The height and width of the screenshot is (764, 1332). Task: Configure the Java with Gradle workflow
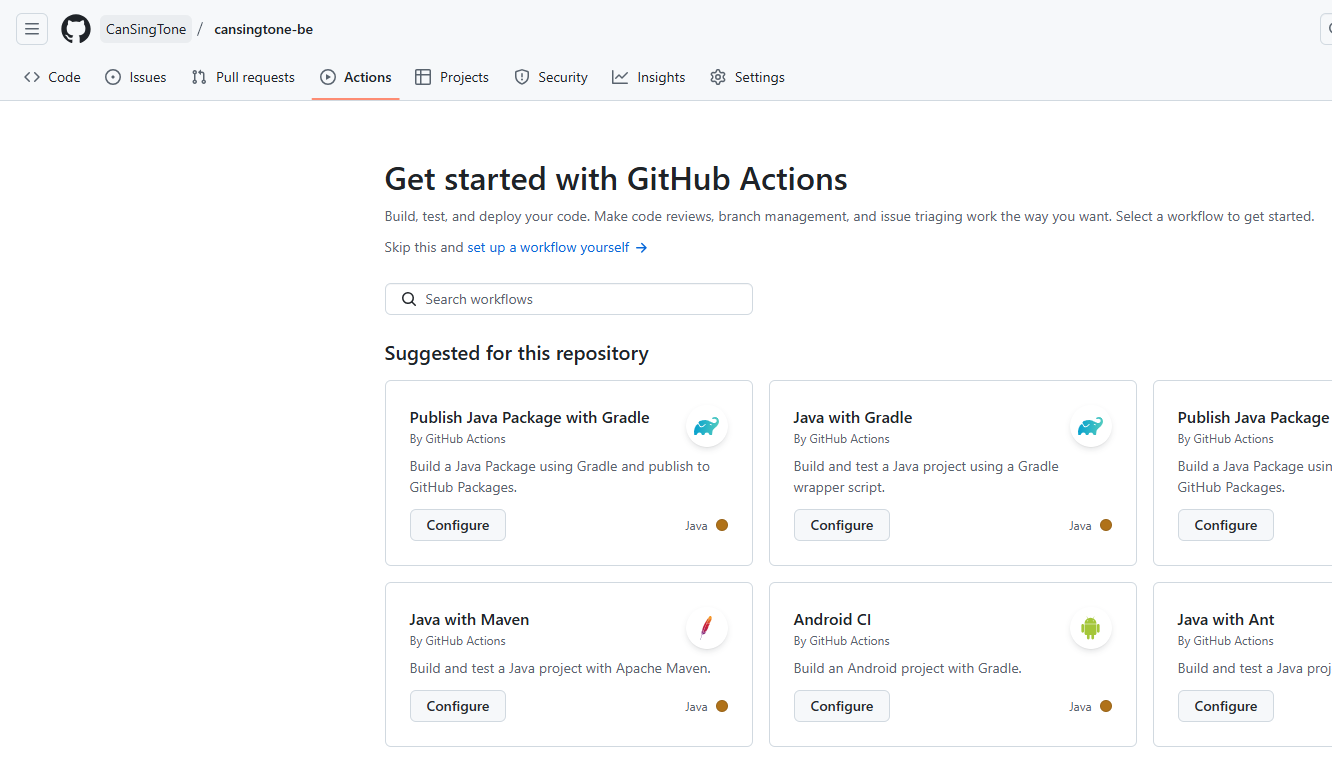tap(841, 525)
